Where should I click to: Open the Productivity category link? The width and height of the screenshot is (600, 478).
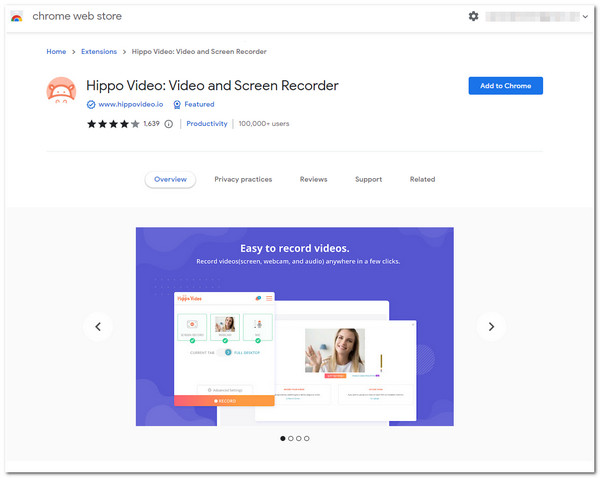(207, 124)
